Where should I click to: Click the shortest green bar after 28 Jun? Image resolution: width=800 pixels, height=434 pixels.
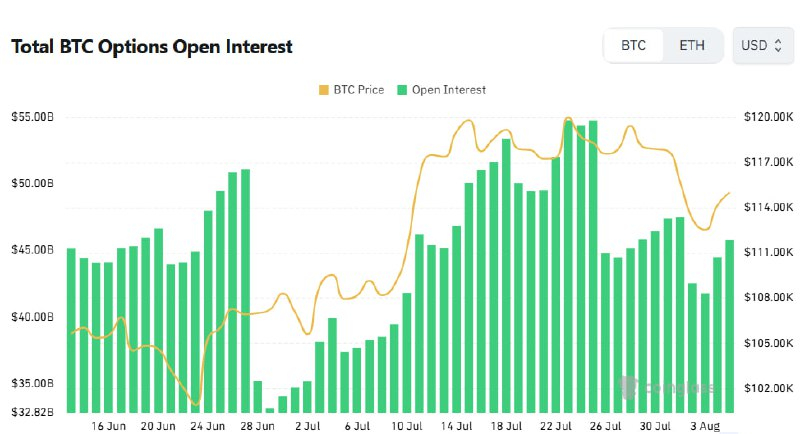270,410
